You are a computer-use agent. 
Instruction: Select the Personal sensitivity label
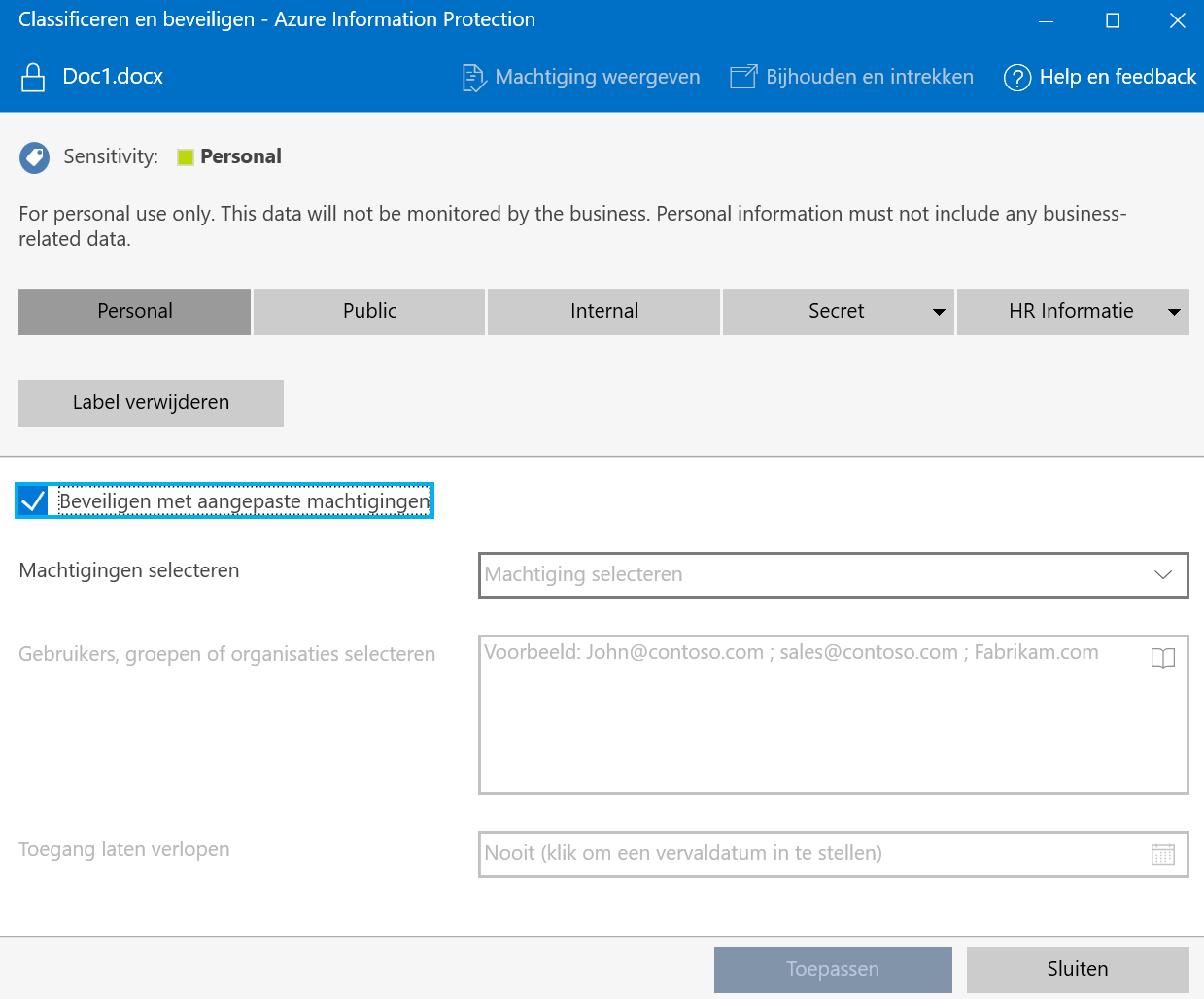pos(134,311)
